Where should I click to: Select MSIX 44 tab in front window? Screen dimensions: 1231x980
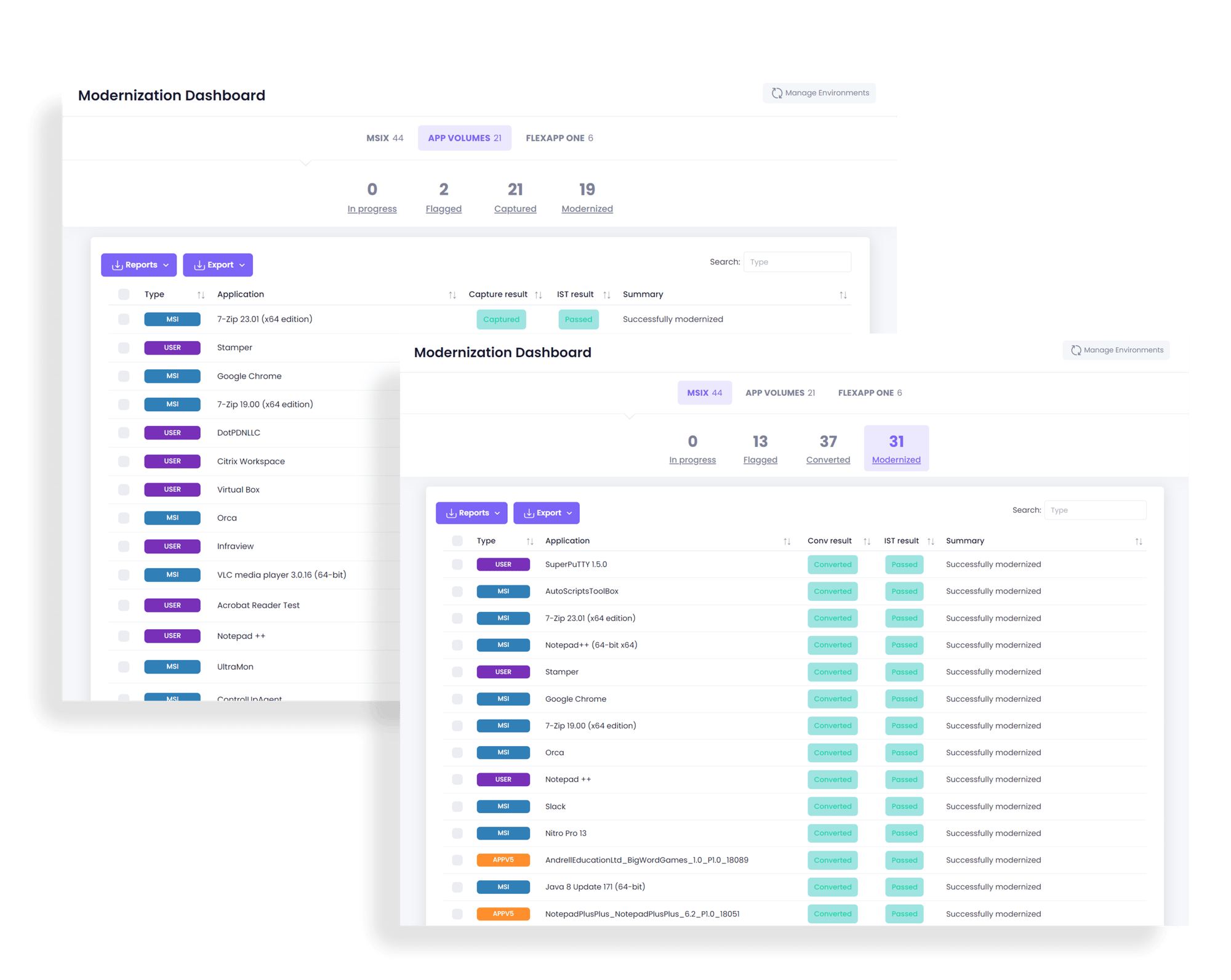(x=705, y=393)
